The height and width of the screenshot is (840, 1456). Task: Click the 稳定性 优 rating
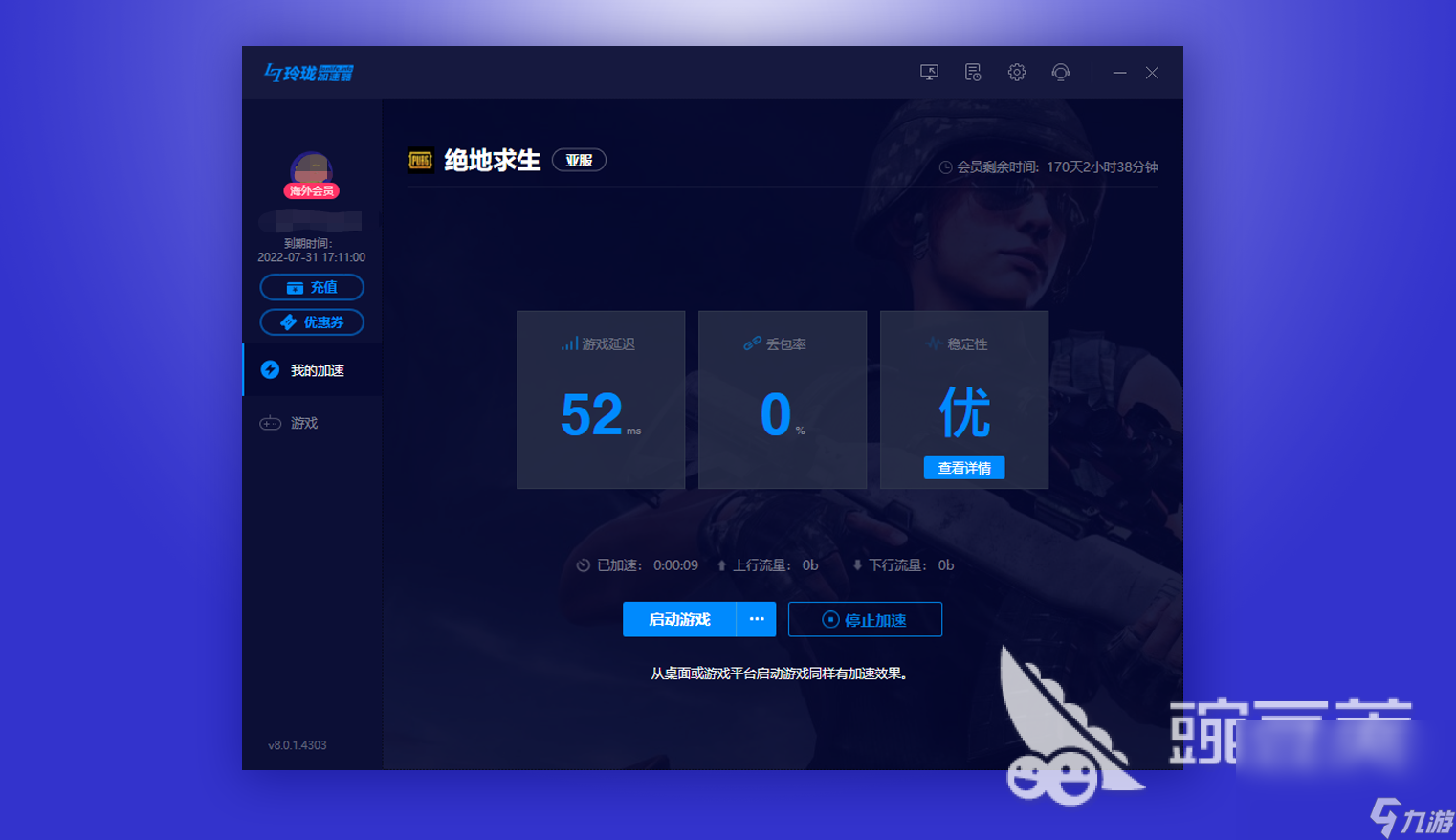click(x=964, y=412)
